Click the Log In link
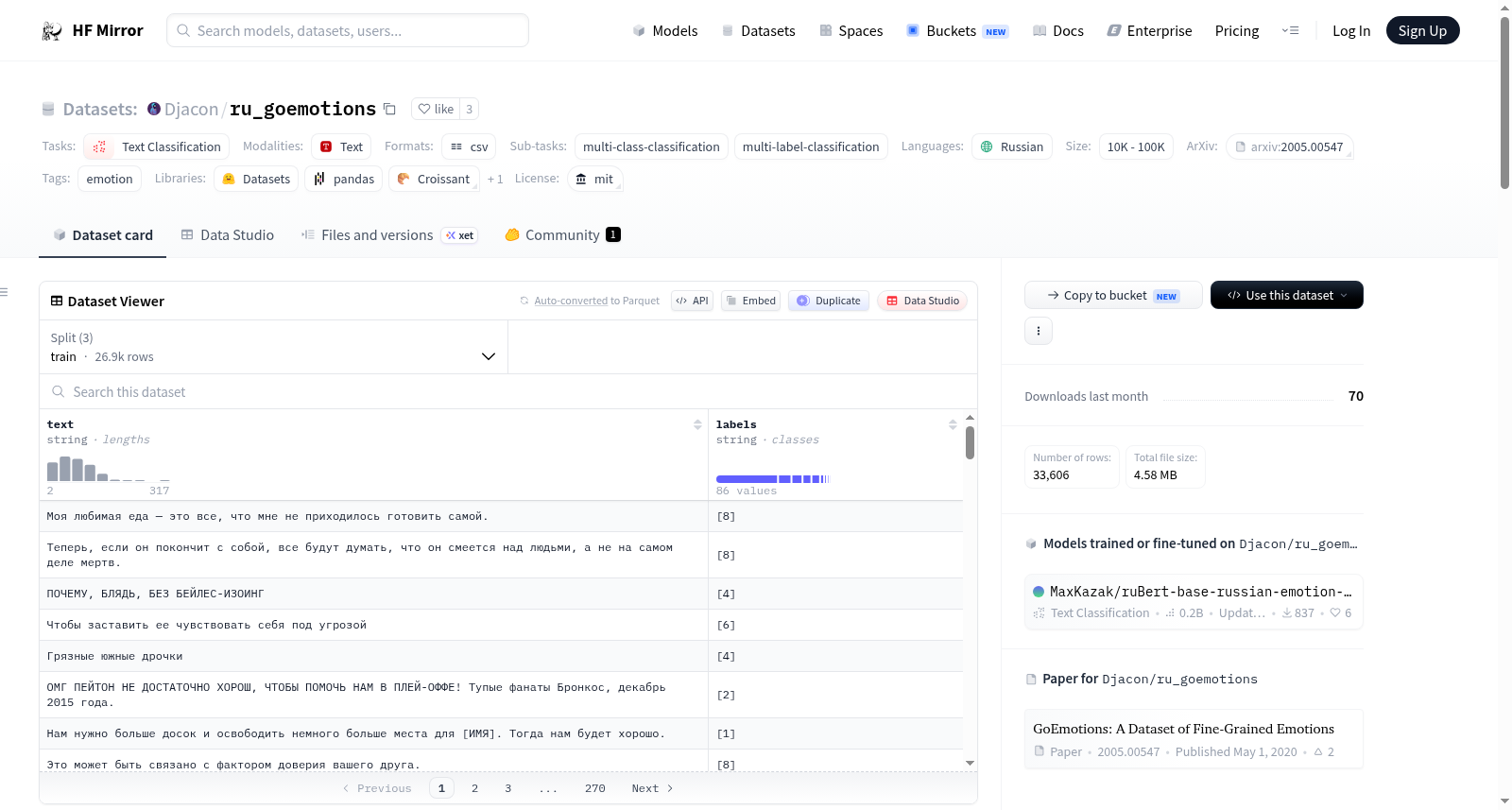The width and height of the screenshot is (1512, 810). pyautogui.click(x=1351, y=31)
